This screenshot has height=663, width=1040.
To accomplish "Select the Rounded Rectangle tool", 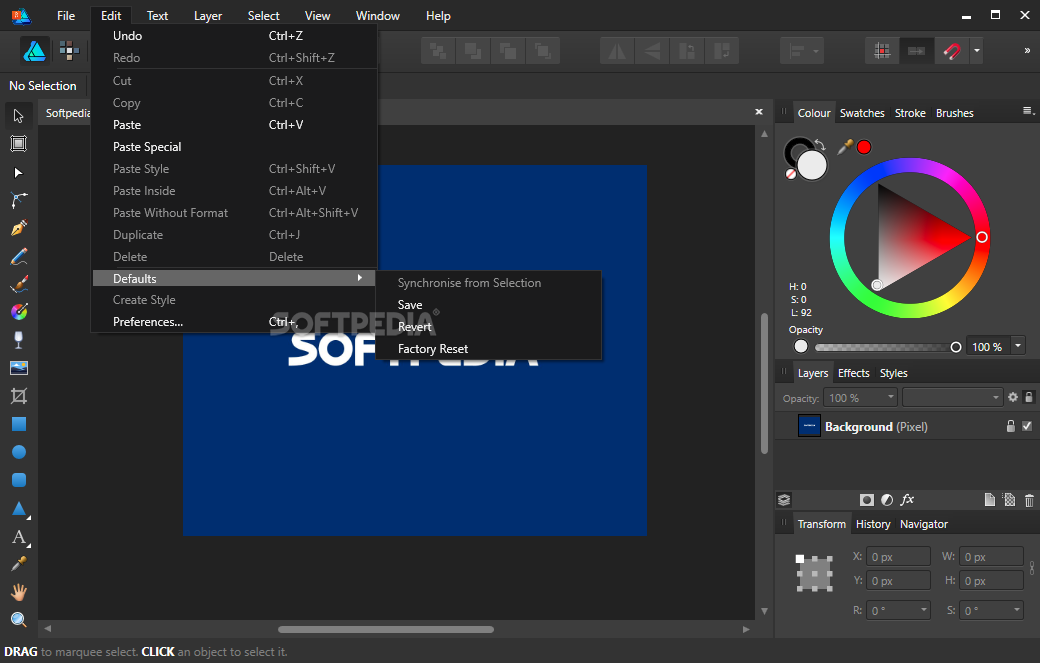I will 19,480.
